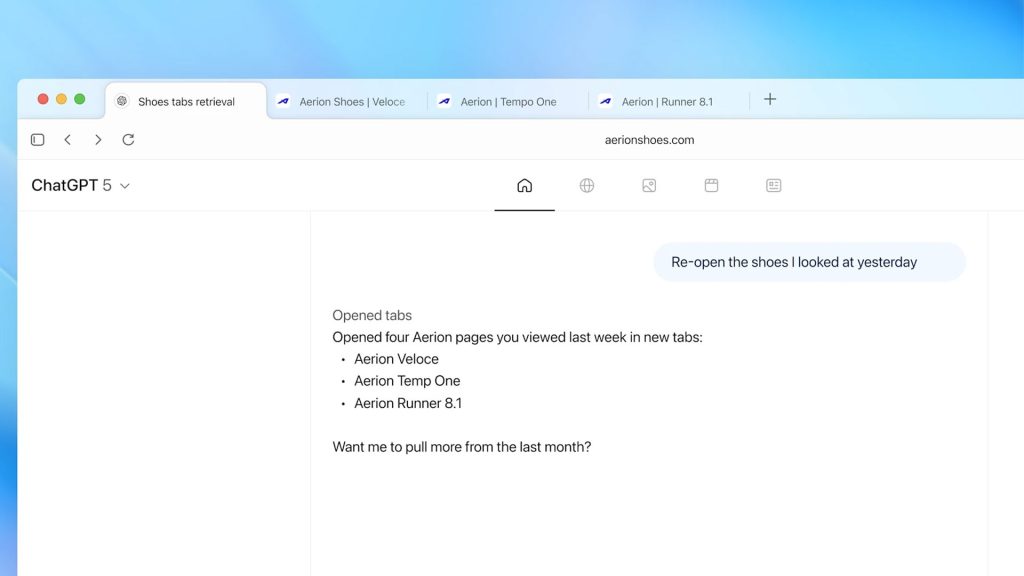Image resolution: width=1024 pixels, height=576 pixels.
Task: Click the Aerion Runner 8.1 list item
Action: point(408,403)
